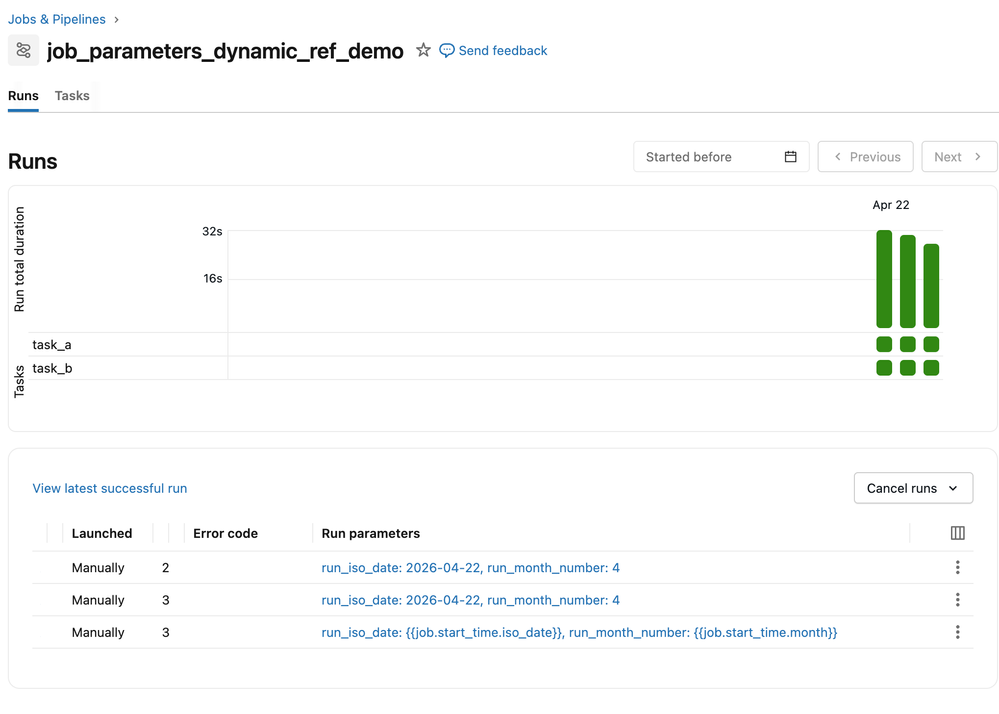This screenshot has height=714, width=999.
Task: Open the job.start_time template parameters link
Action: [578, 632]
